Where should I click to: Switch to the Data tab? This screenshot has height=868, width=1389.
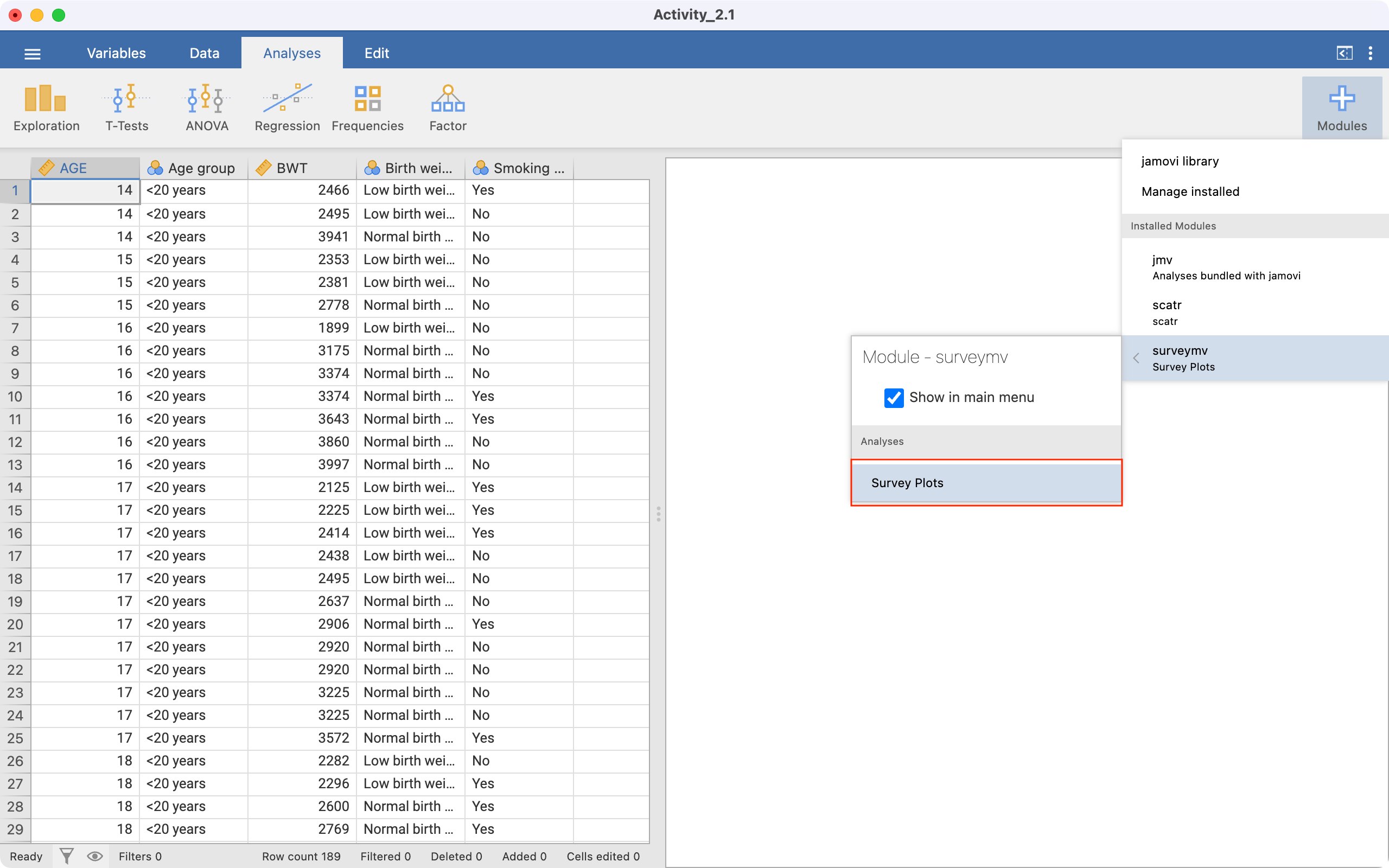coord(205,53)
